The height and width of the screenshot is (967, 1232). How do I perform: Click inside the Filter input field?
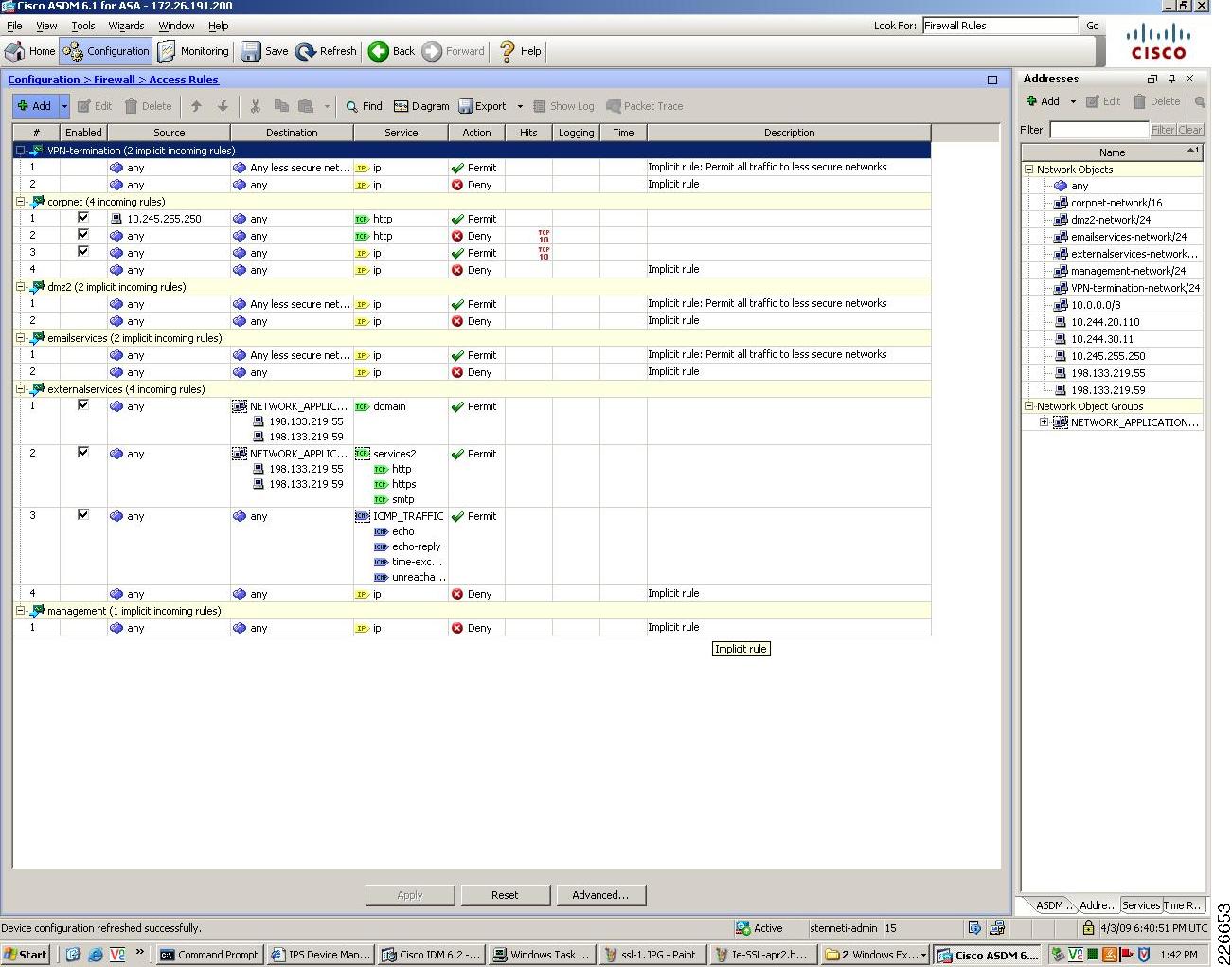pos(1098,130)
